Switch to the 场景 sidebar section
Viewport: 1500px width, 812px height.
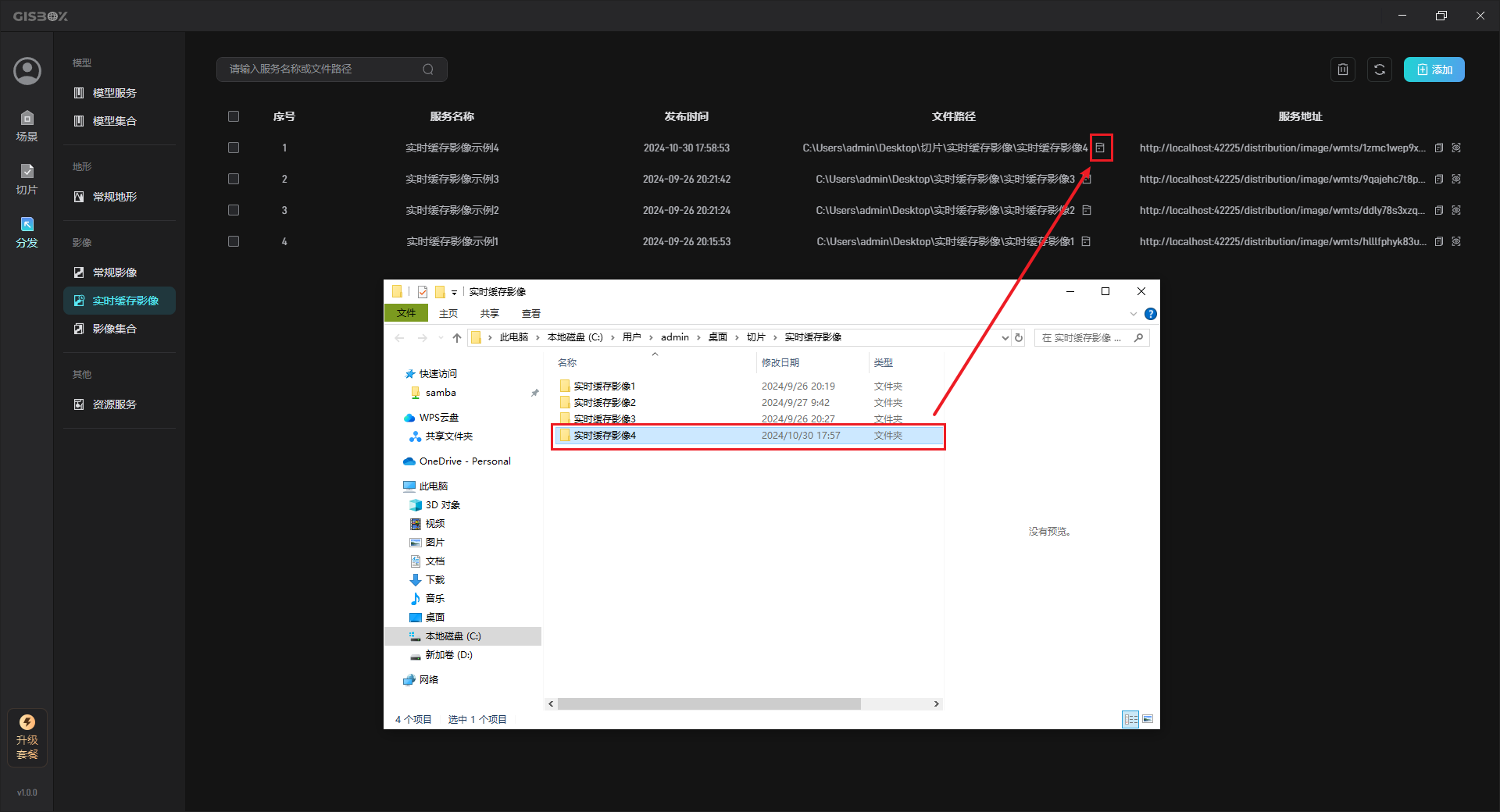[27, 126]
